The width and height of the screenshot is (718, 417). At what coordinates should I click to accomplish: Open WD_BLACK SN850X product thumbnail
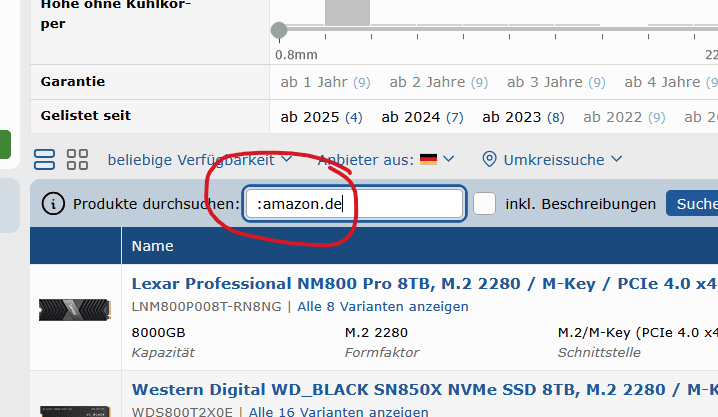click(75, 411)
